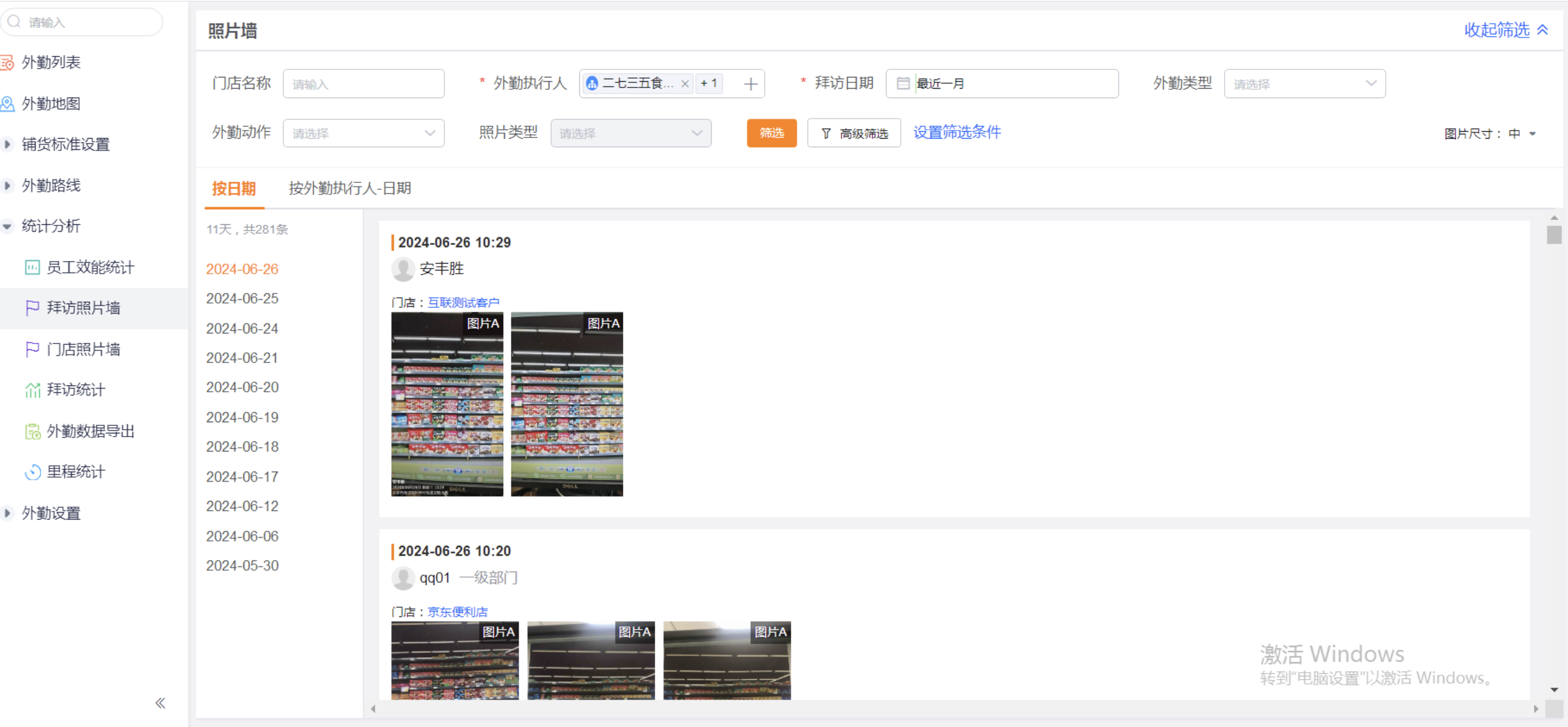Click 安丰胜 user avatar

pos(403,269)
